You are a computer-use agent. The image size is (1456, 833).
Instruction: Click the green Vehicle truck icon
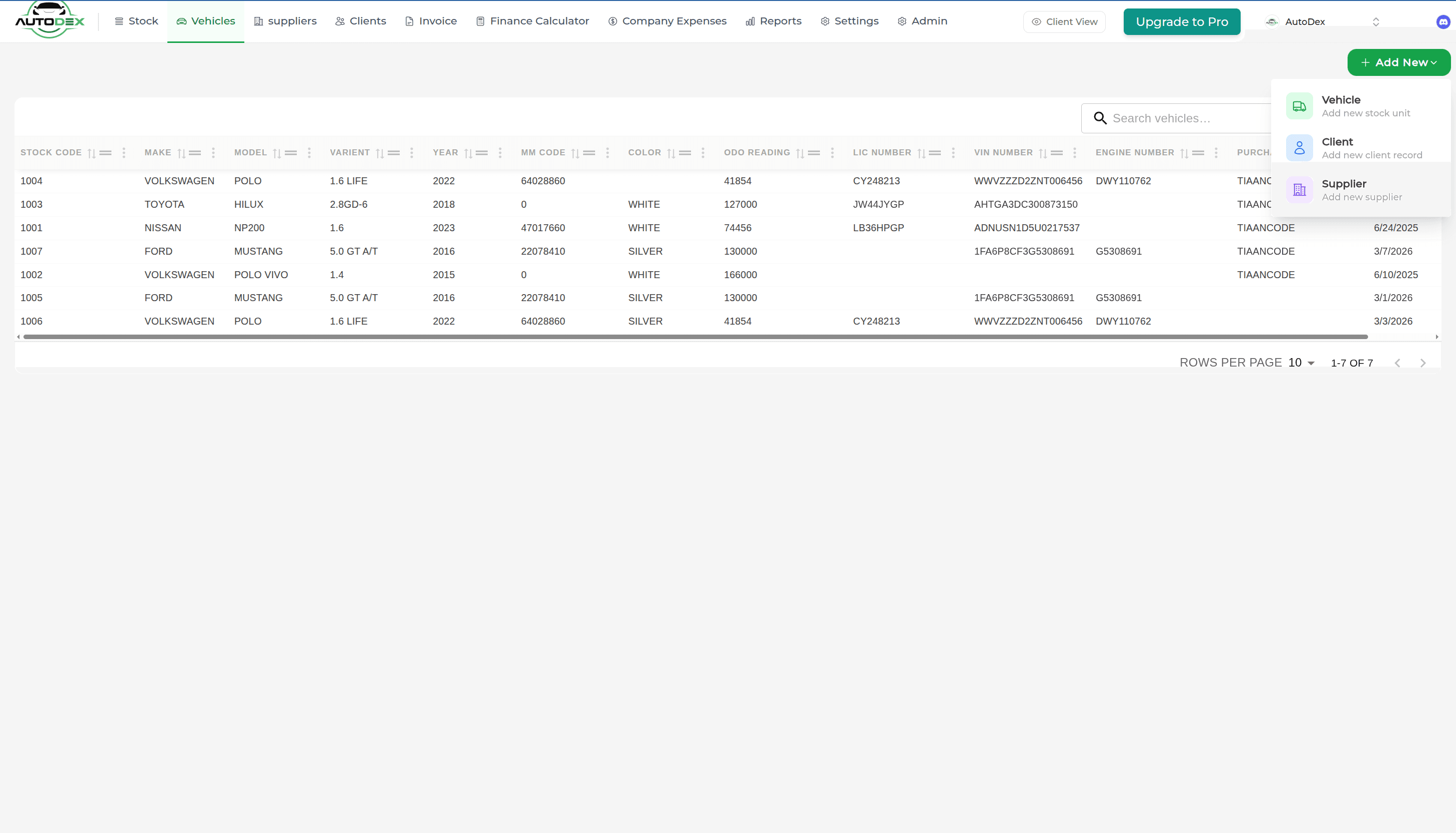(x=1299, y=106)
